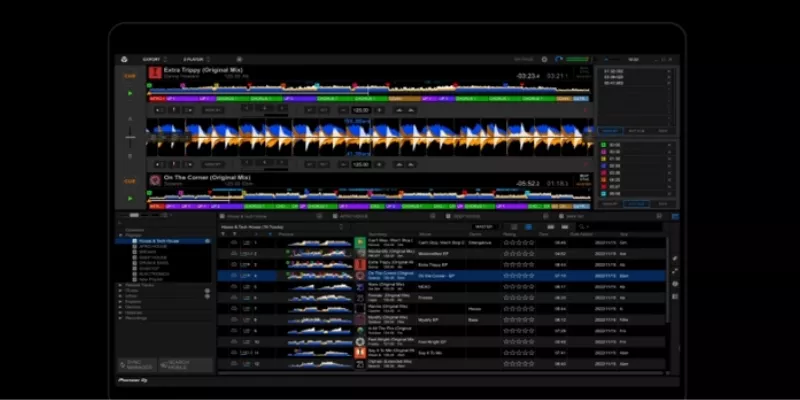Expand the Histories tree node
800x400 pixels.
[x=120, y=313]
